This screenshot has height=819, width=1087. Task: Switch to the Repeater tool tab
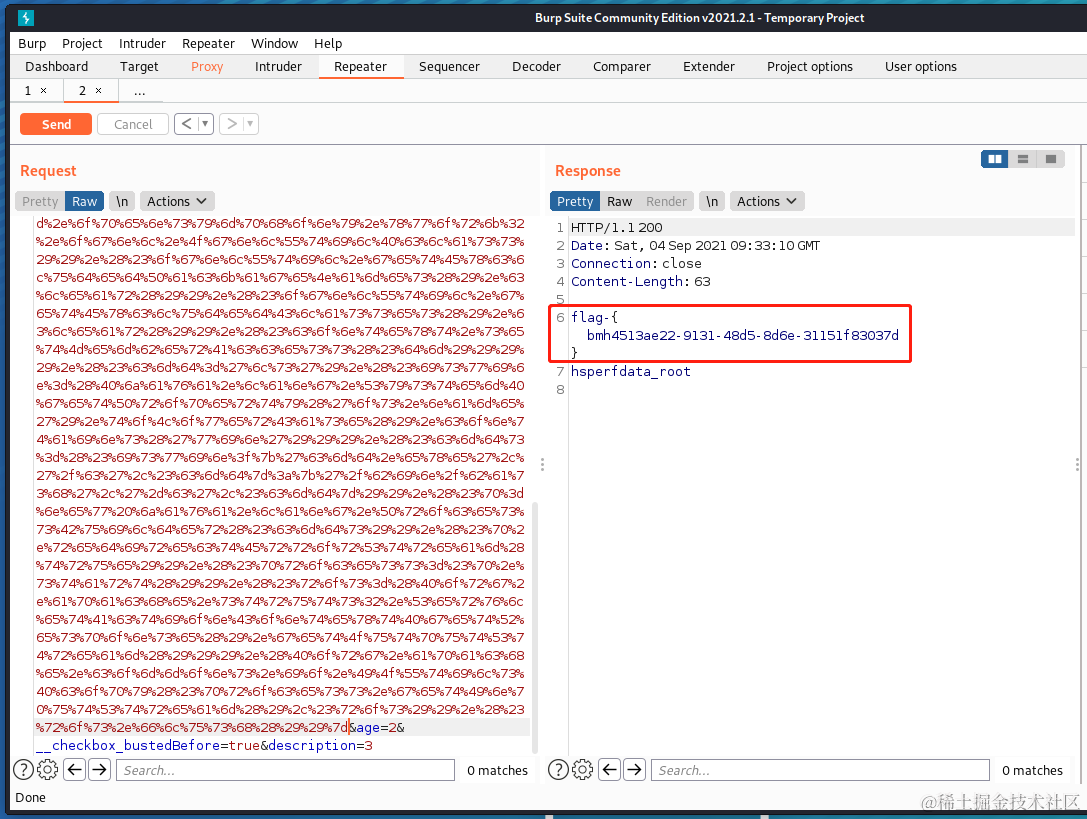(360, 67)
